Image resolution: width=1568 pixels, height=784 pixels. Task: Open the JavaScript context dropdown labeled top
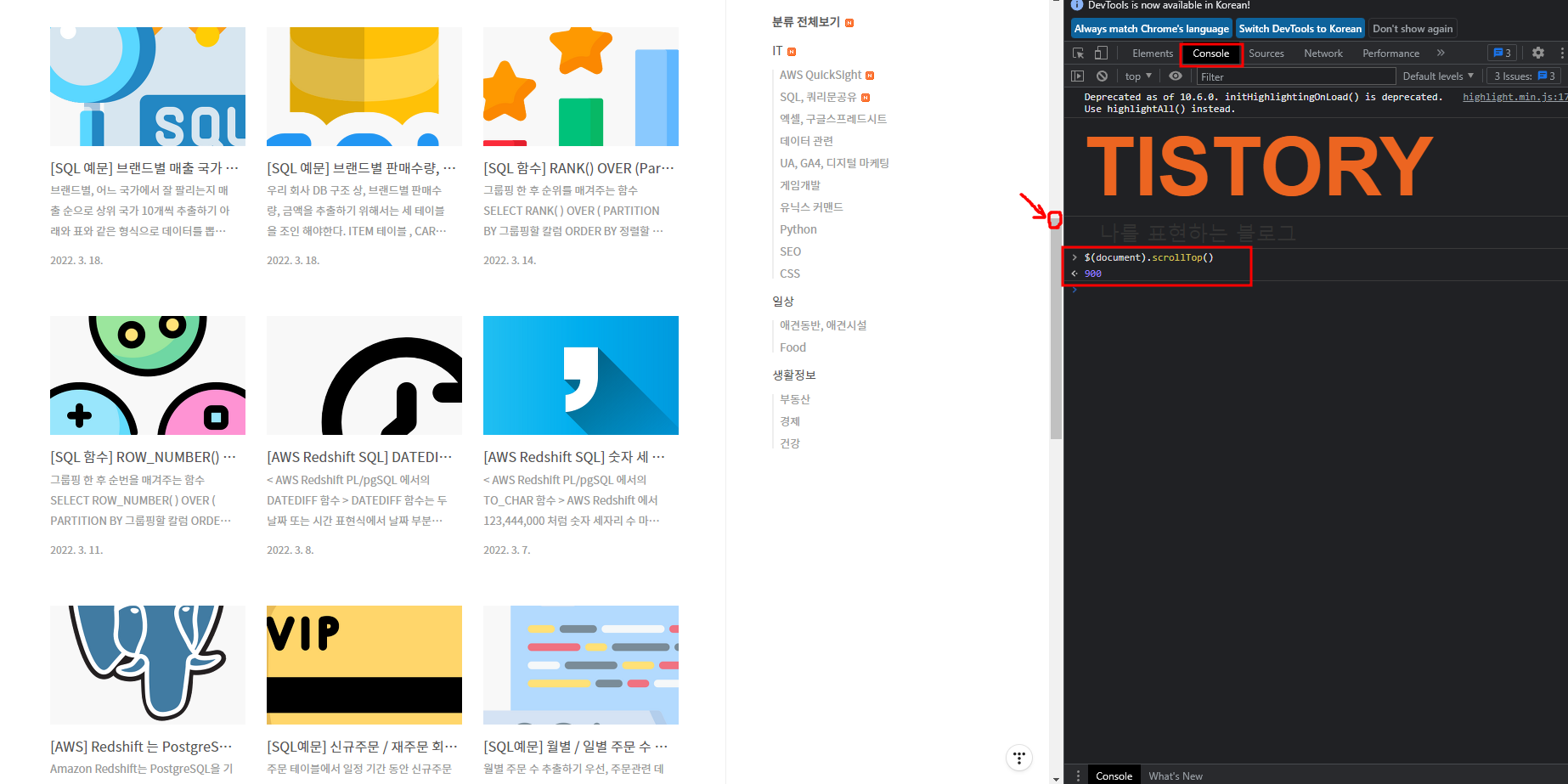(1137, 76)
